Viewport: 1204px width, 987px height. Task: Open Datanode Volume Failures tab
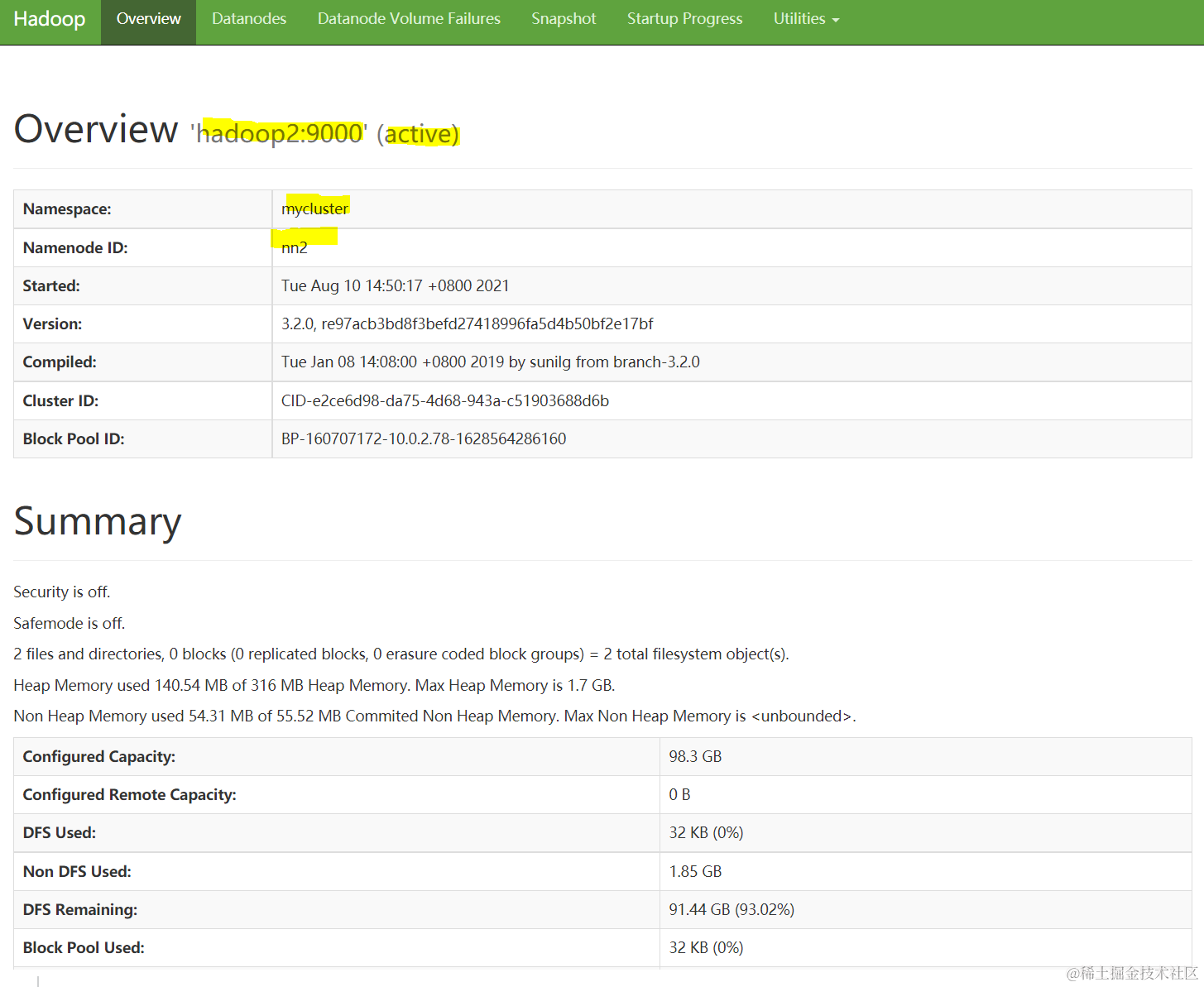click(409, 19)
